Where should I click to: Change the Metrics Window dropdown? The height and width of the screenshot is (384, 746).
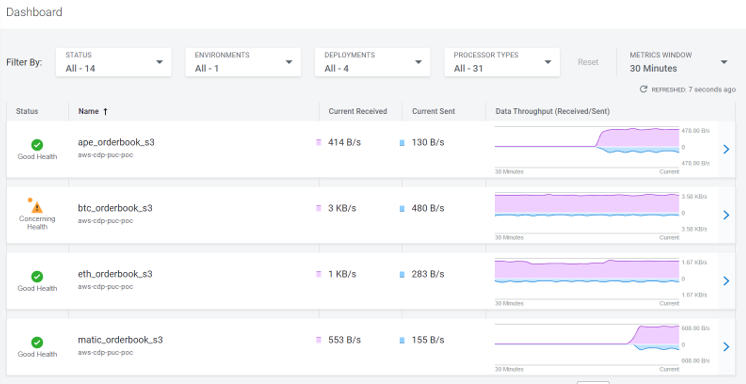point(678,62)
